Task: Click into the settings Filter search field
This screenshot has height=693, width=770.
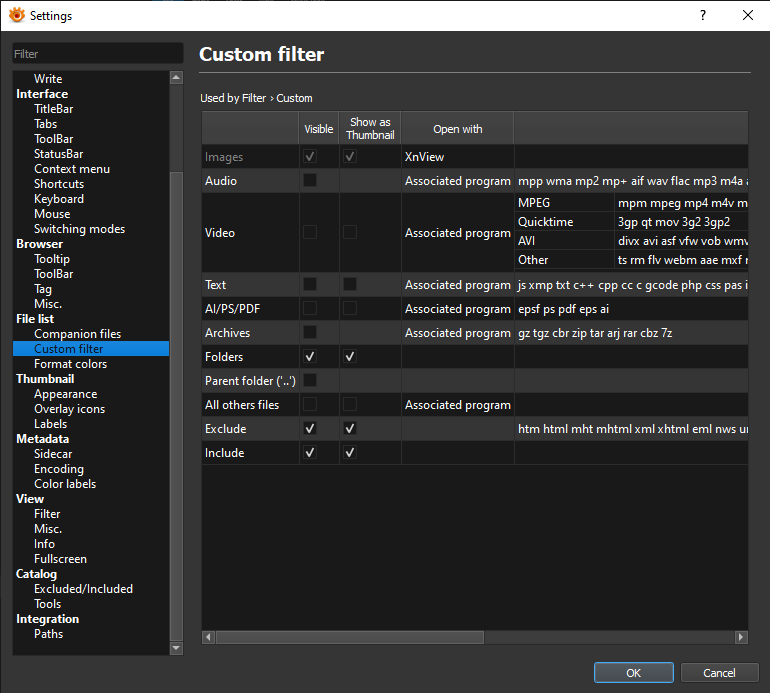Action: pos(97,54)
